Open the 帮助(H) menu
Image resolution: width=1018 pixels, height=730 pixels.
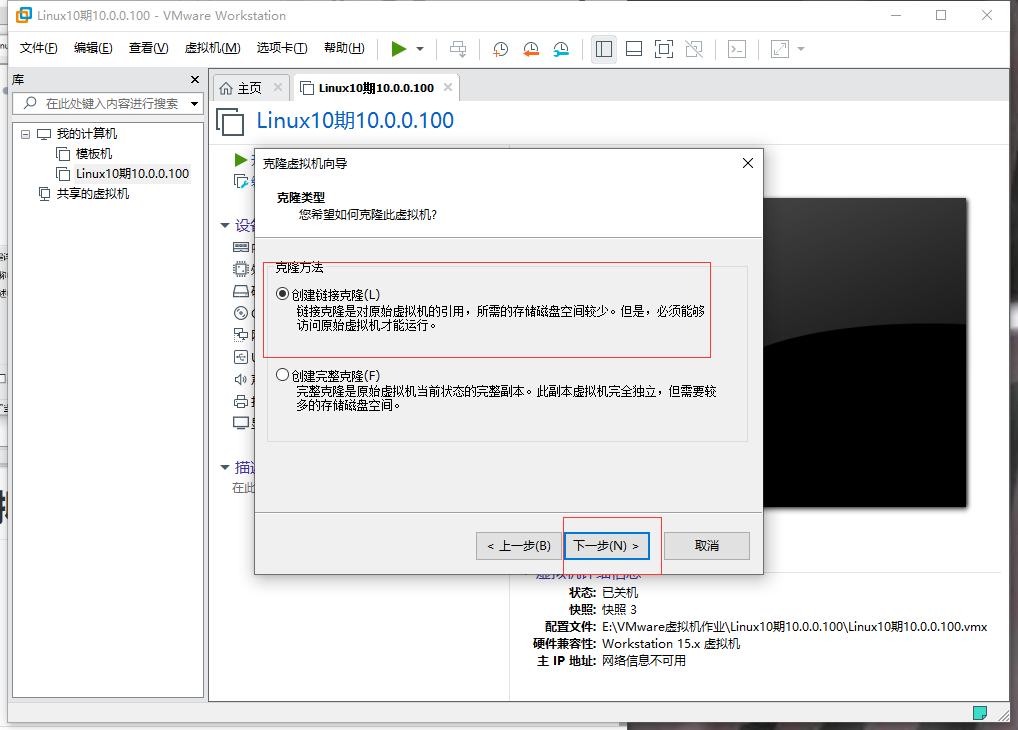(x=344, y=48)
